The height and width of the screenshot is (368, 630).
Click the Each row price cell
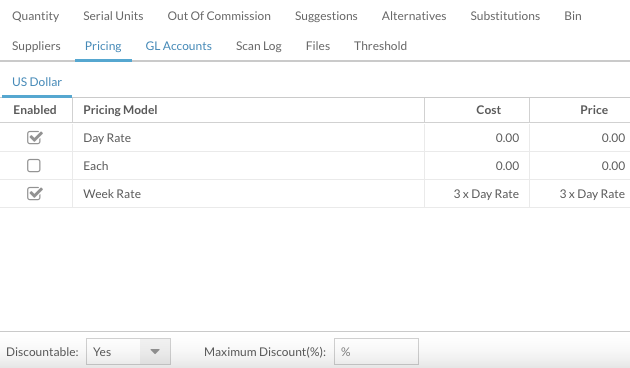(580, 166)
